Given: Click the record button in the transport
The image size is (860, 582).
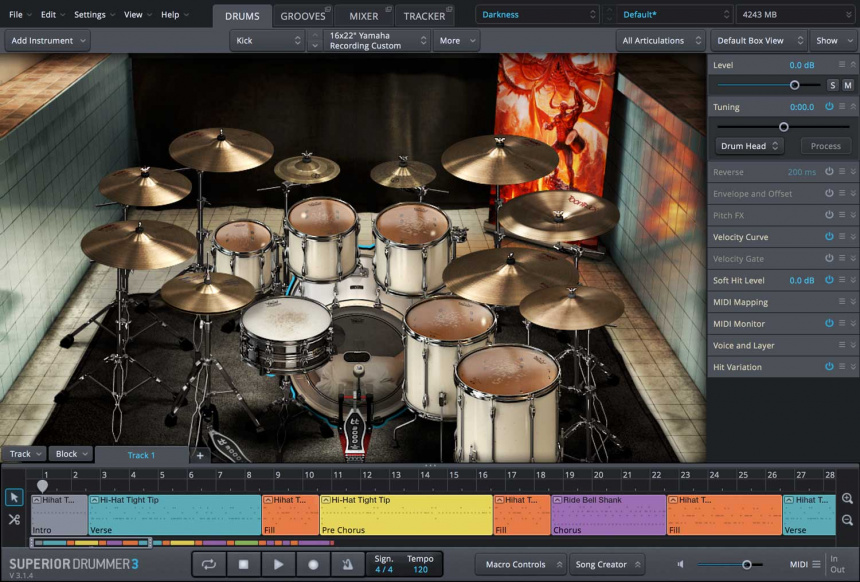Looking at the screenshot, I should click(x=313, y=564).
